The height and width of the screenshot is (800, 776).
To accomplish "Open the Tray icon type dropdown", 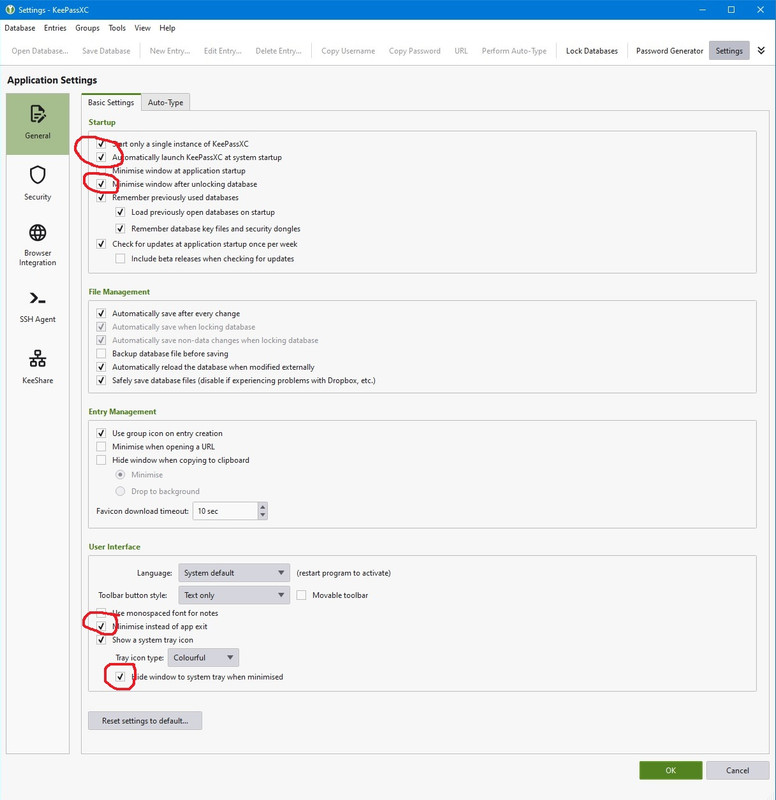I will pos(203,658).
